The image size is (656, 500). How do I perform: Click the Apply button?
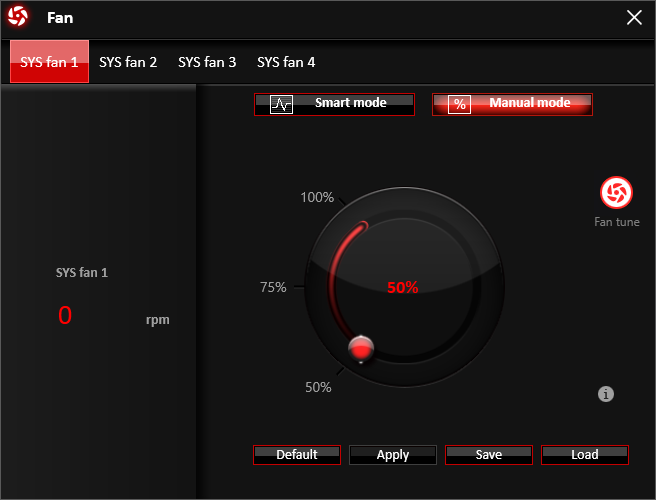(393, 455)
